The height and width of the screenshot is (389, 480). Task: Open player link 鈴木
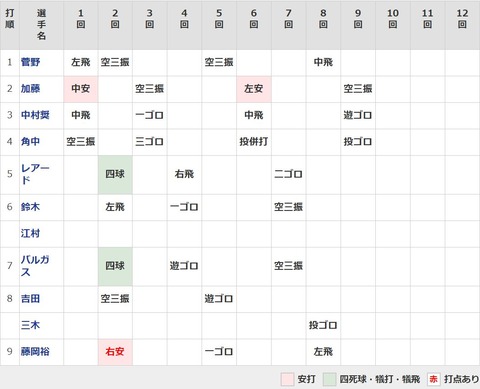click(30, 207)
